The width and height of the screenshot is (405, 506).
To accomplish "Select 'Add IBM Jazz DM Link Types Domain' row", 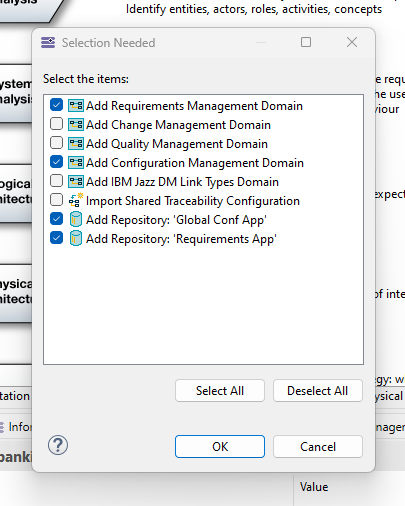I will click(x=182, y=182).
